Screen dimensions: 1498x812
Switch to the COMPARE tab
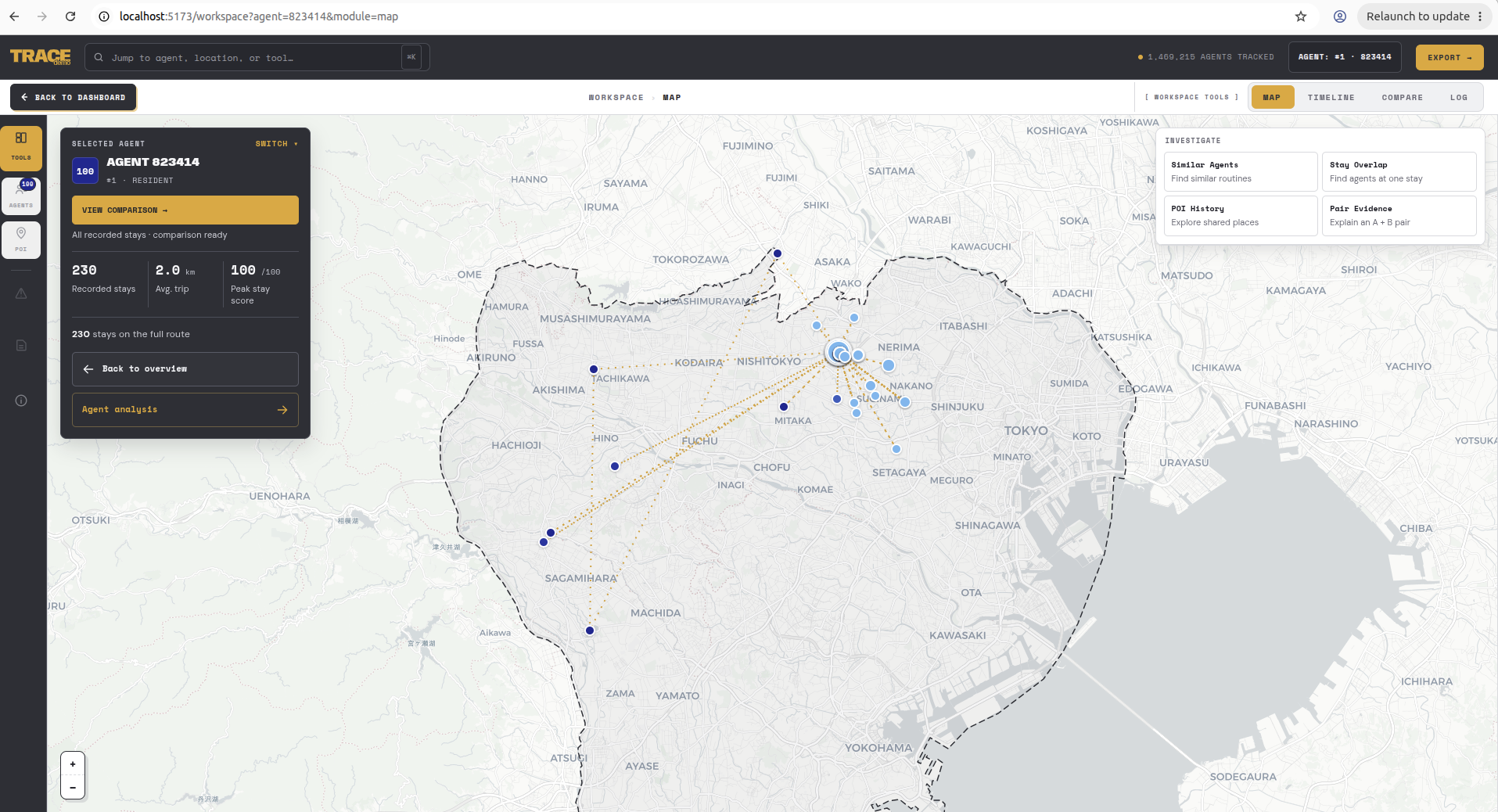point(1402,97)
